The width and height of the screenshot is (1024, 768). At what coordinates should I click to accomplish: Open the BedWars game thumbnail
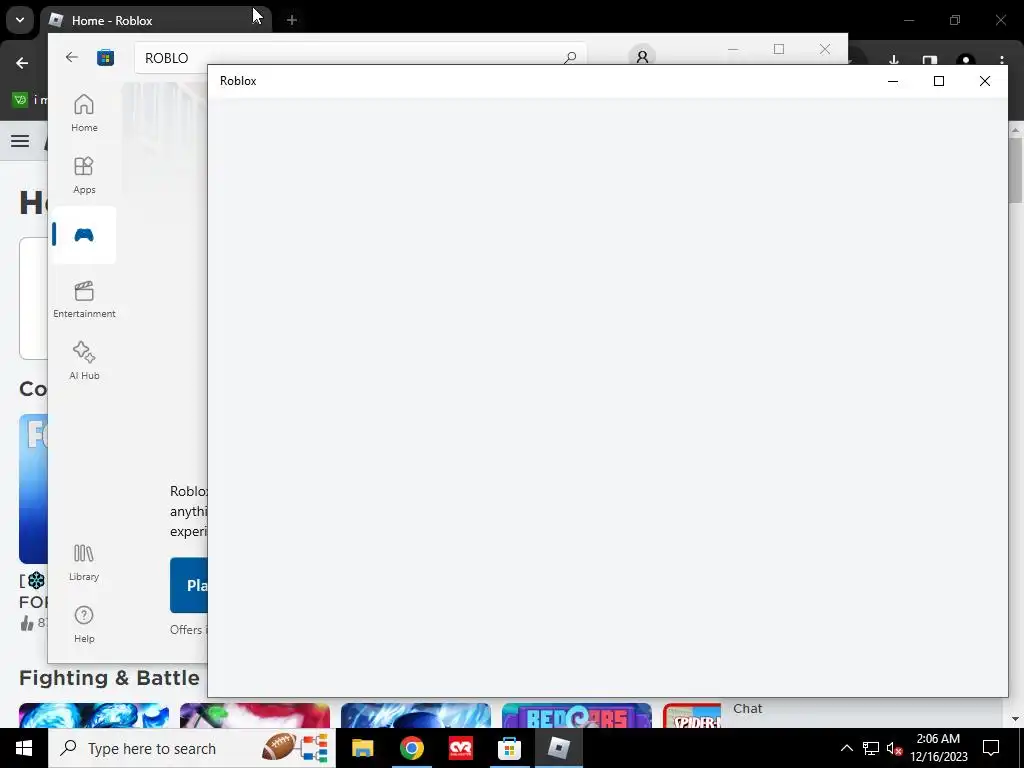point(577,715)
